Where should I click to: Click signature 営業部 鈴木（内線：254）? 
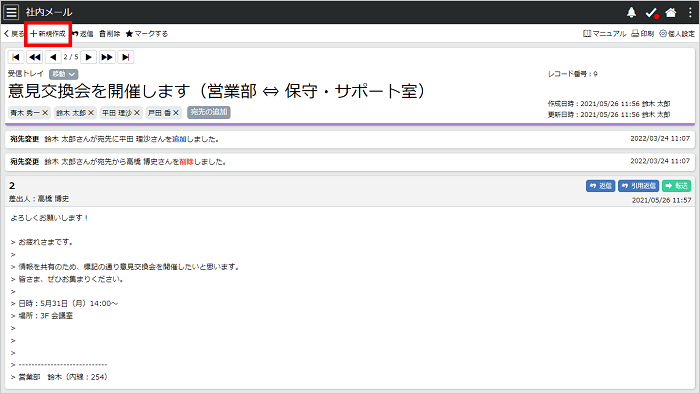point(63,377)
